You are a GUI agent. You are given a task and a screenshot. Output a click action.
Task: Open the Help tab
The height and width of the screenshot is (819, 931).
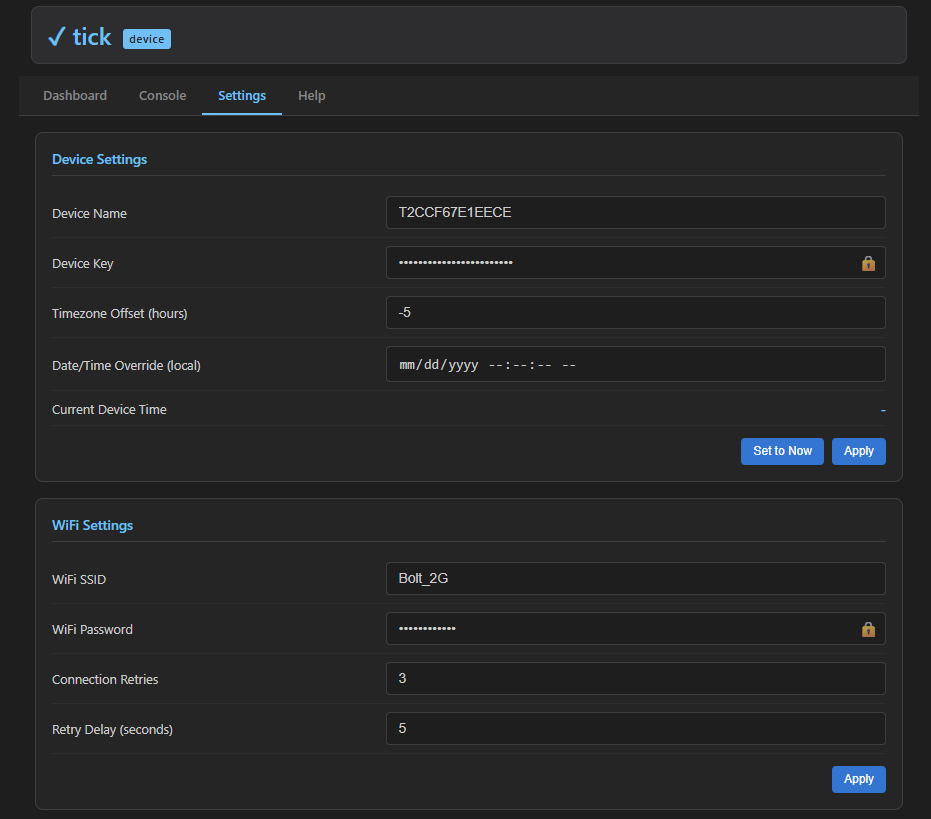(x=311, y=95)
